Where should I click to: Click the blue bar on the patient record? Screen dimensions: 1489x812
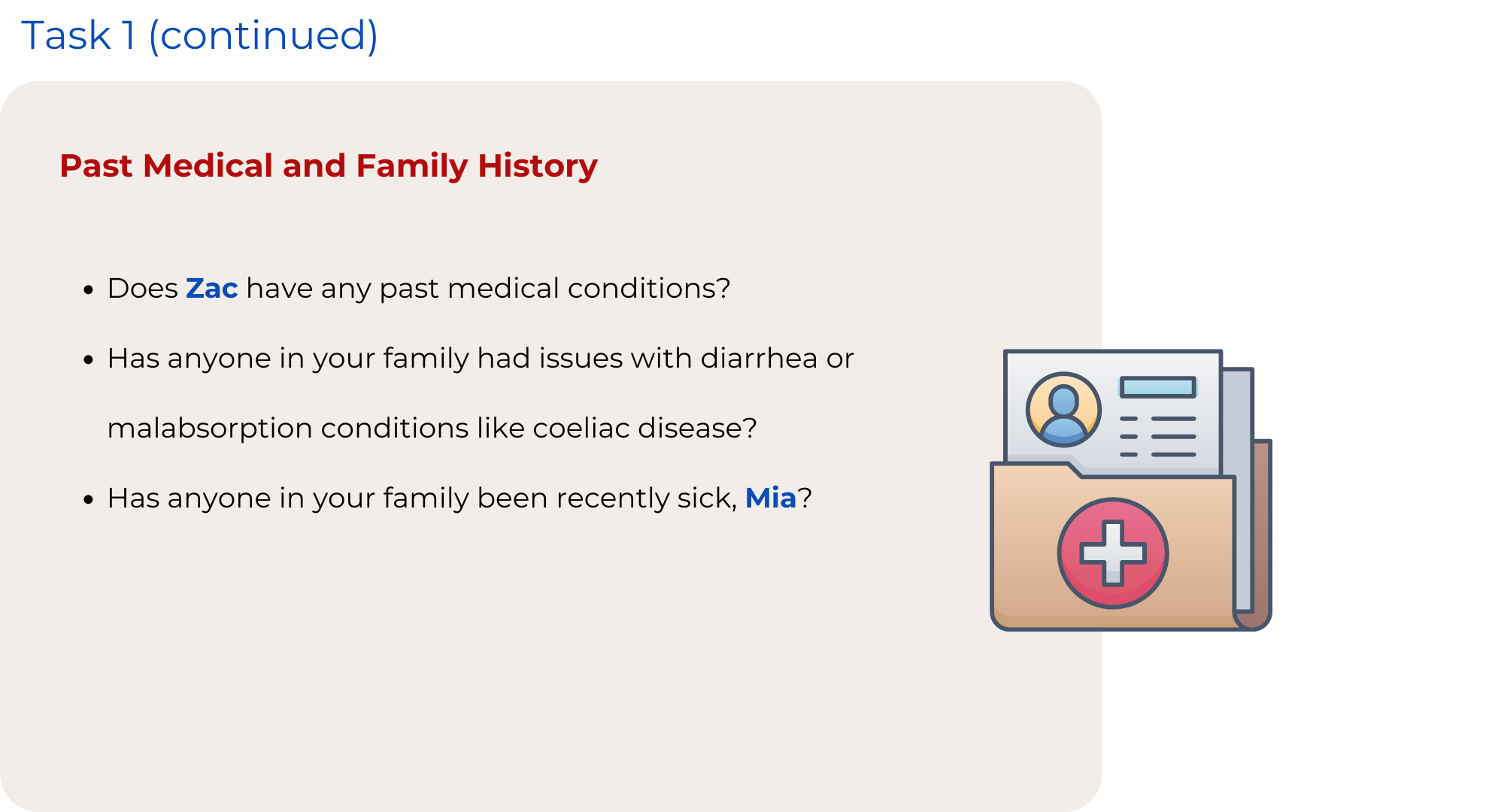[1157, 387]
